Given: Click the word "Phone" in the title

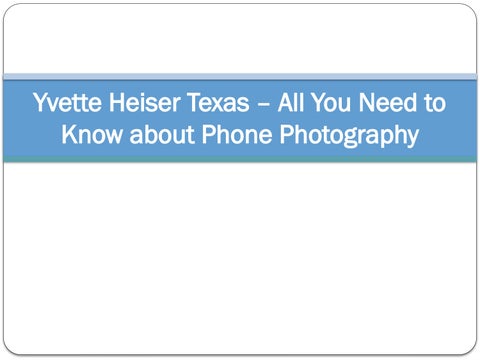Looking at the screenshot, I should point(237,134).
